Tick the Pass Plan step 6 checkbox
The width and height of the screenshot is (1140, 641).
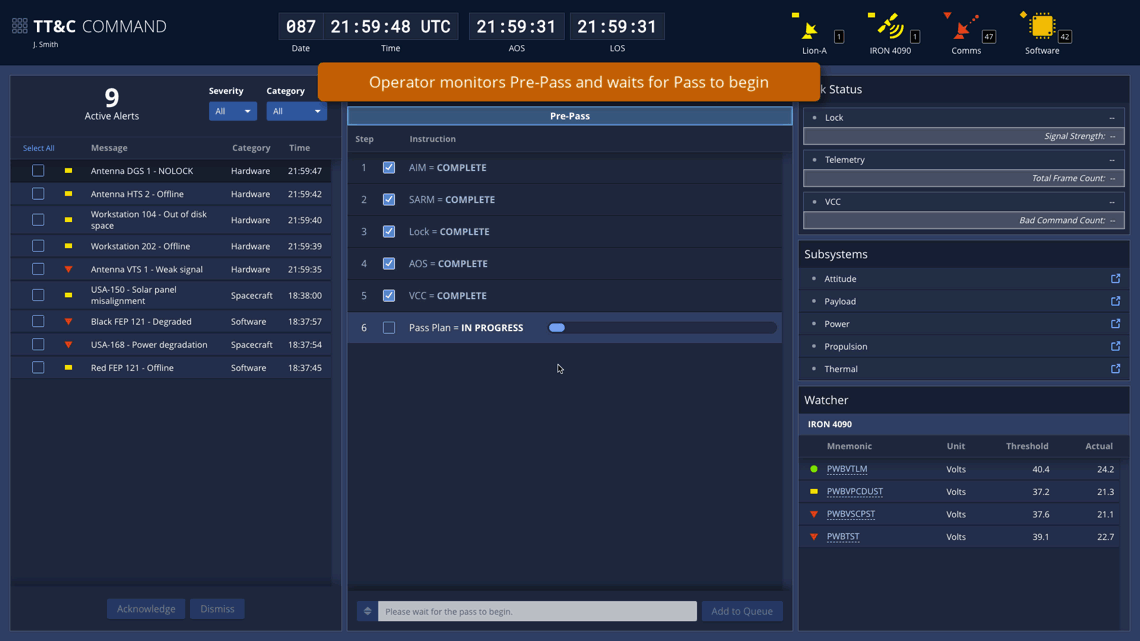click(389, 328)
